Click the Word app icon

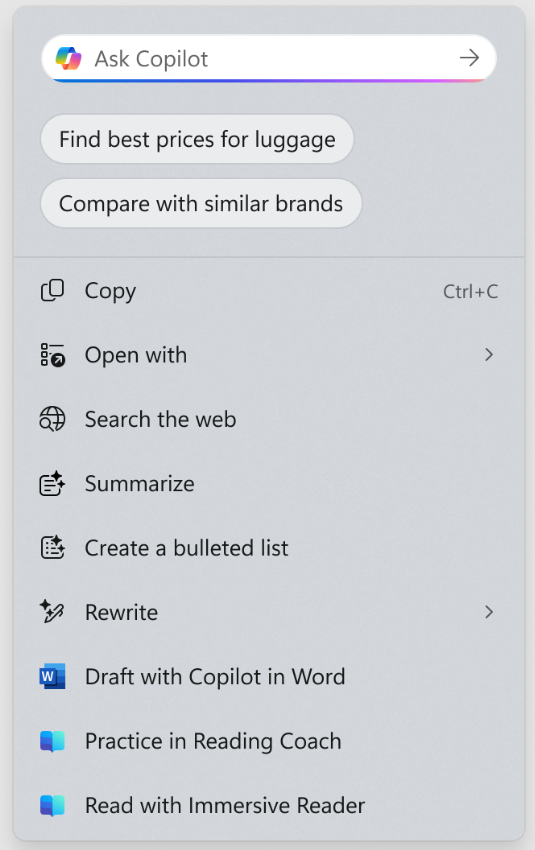coord(52,676)
